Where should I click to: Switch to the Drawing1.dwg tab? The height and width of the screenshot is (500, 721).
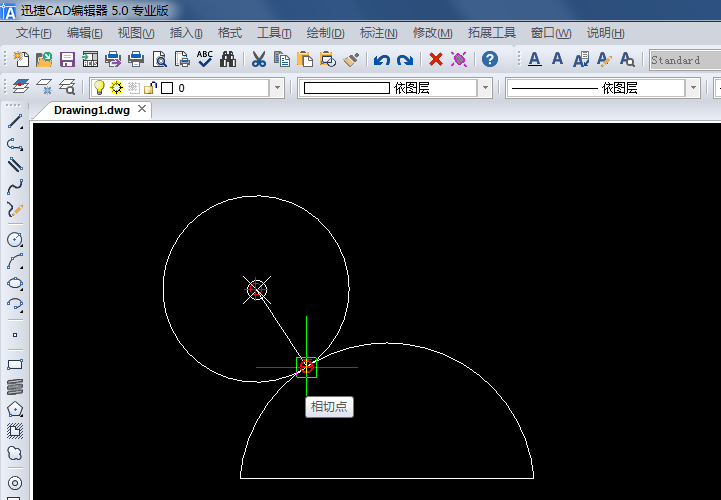coord(92,110)
